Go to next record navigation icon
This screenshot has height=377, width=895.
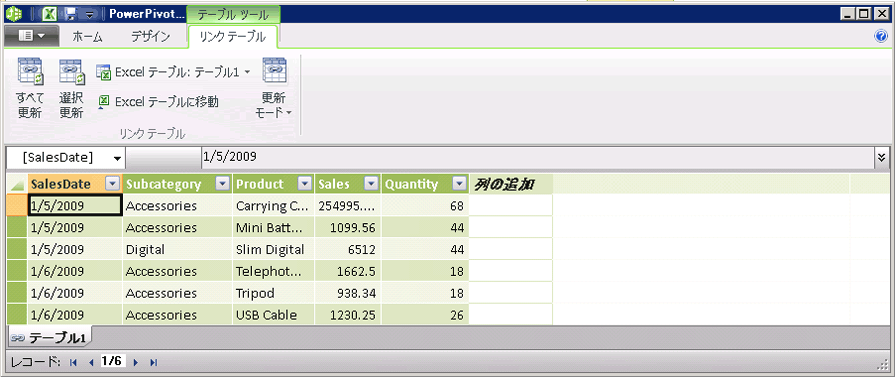point(135,362)
